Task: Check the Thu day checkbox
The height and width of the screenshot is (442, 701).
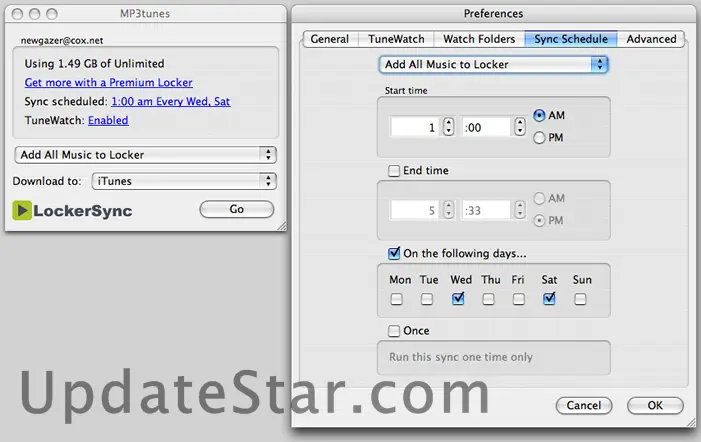Action: (x=489, y=299)
